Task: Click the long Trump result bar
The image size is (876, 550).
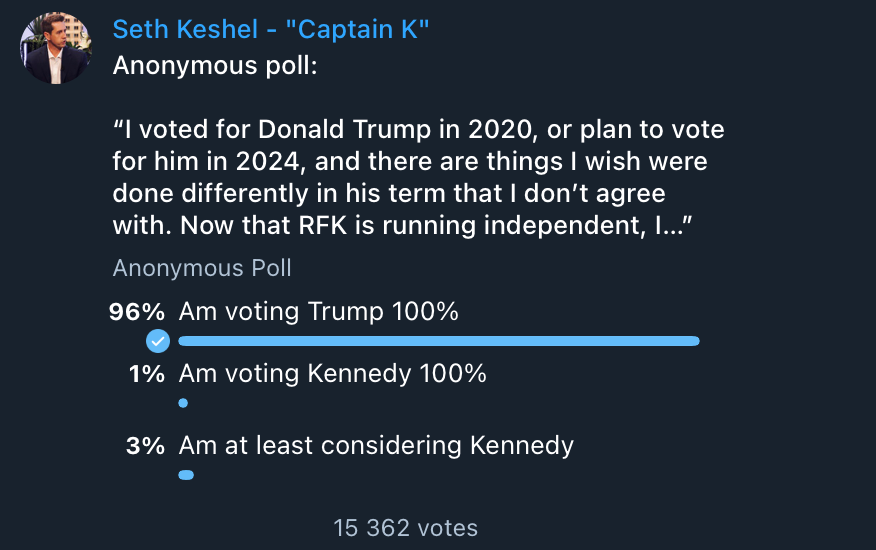Action: pos(438,342)
